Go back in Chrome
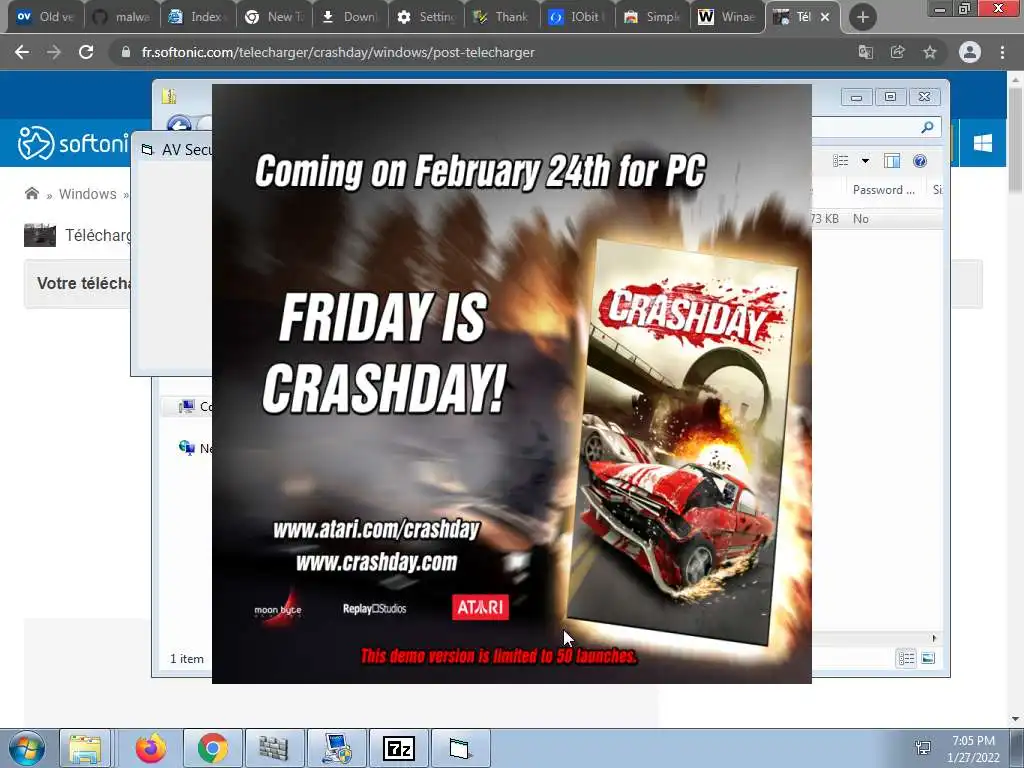Viewport: 1024px width, 768px height. tap(22, 52)
